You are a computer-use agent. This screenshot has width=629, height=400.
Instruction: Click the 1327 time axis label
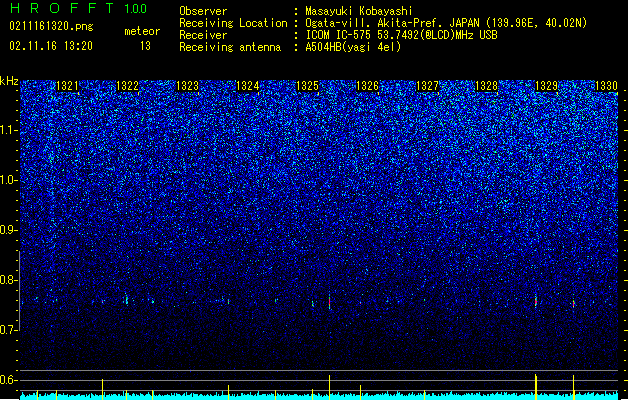point(428,86)
